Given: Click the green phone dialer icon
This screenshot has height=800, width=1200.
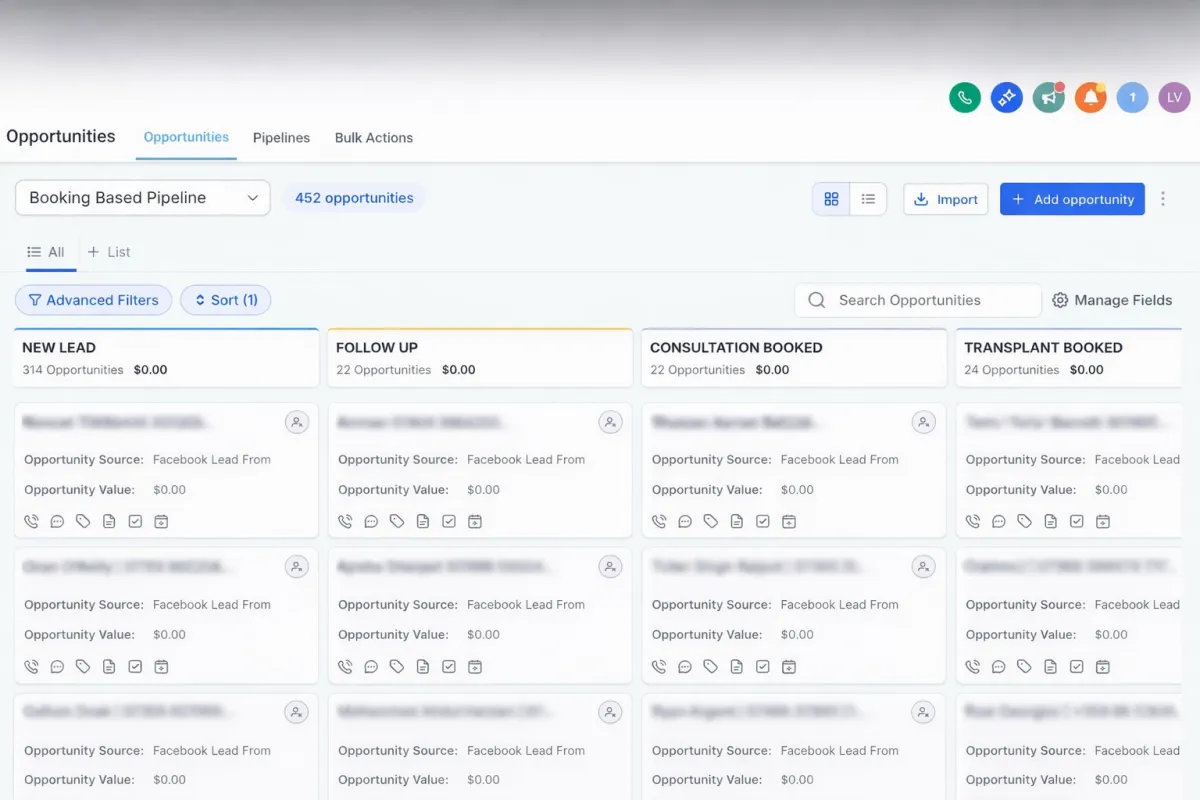Looking at the screenshot, I should click(x=964, y=97).
